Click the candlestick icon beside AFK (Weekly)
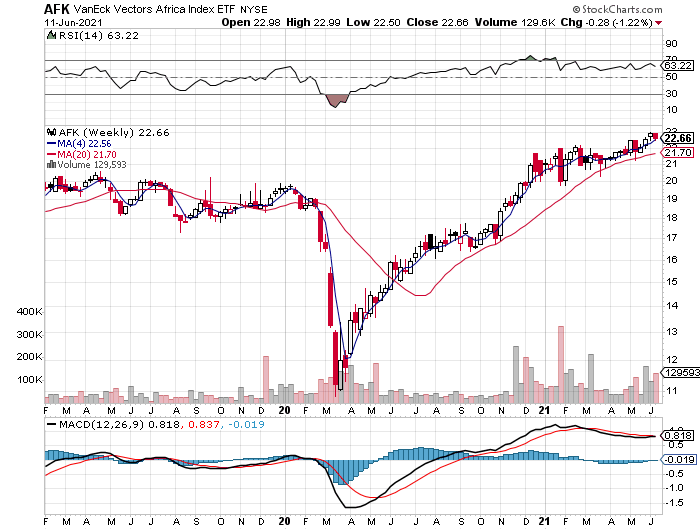 coord(51,132)
